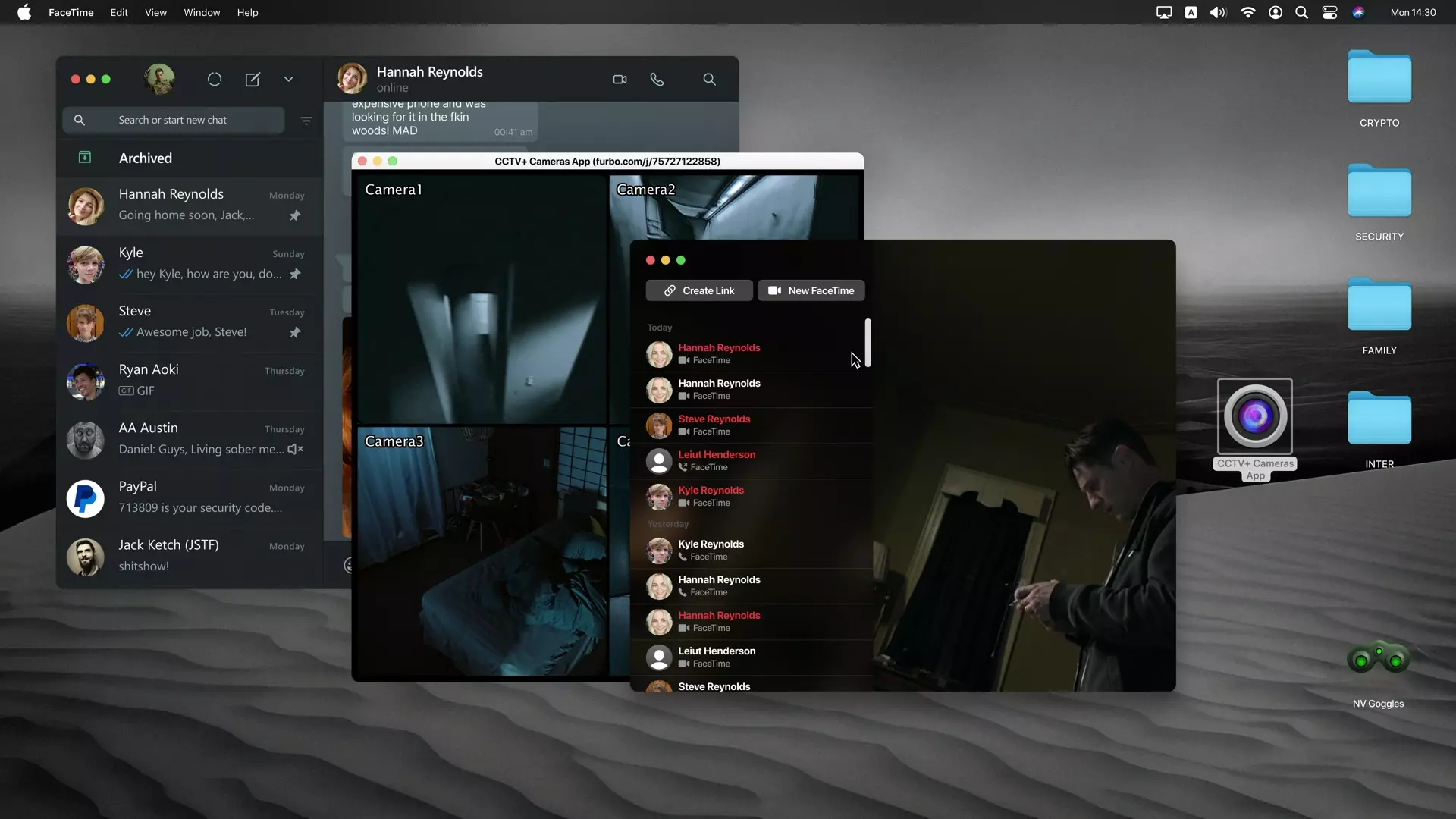This screenshot has width=1456, height=819.
Task: Open the View menu
Action: coord(155,12)
